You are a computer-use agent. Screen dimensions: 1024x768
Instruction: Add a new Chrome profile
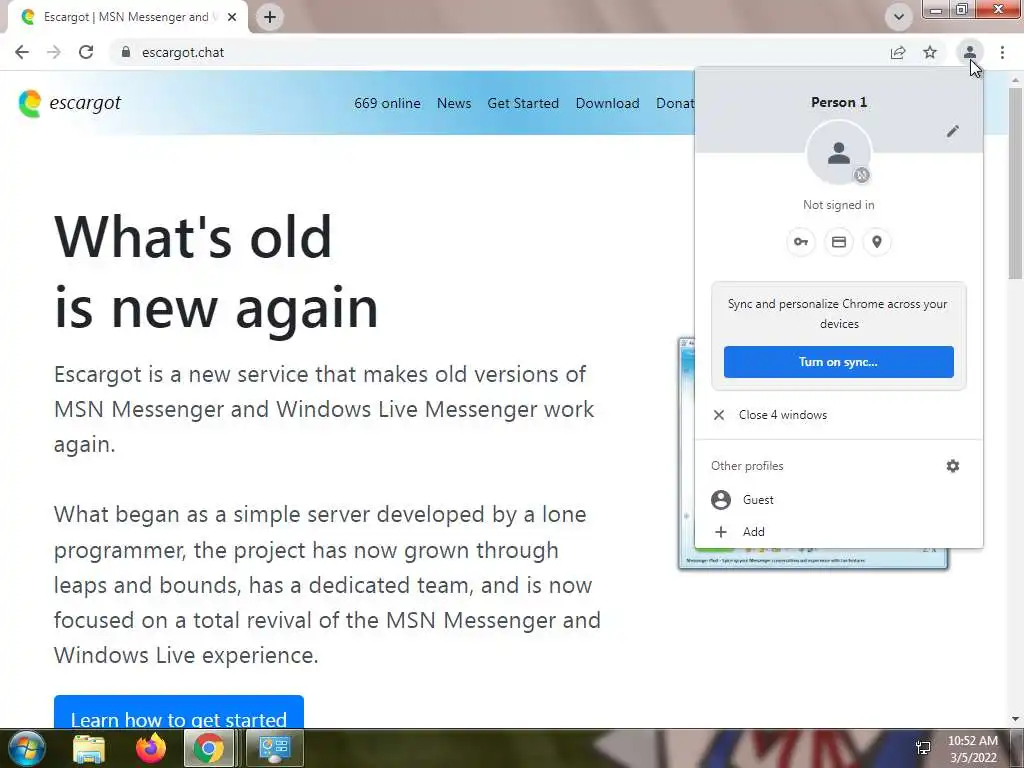839,532
